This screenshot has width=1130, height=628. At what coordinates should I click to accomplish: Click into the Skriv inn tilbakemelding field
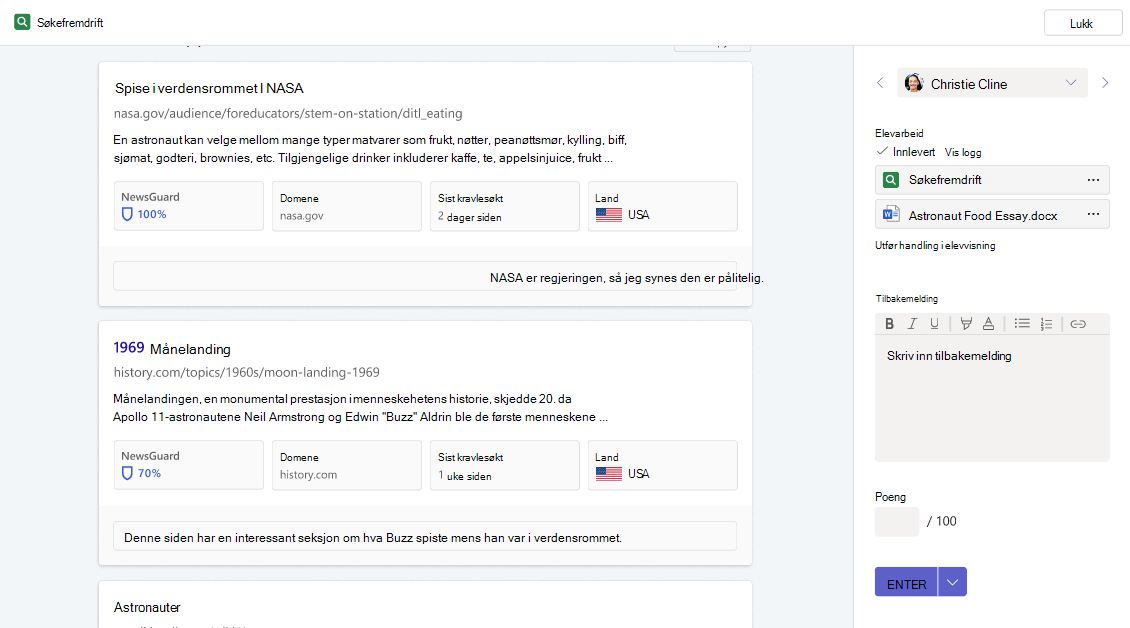[992, 397]
